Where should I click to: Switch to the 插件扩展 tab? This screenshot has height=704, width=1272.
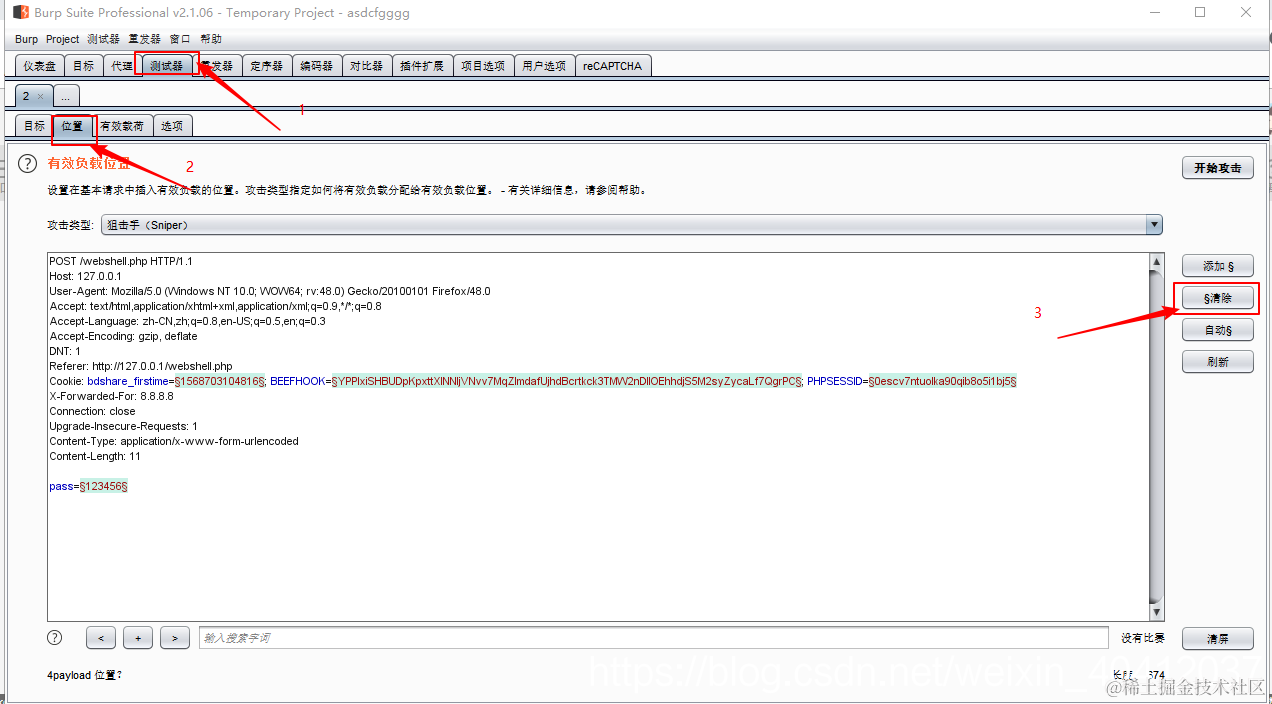click(421, 66)
